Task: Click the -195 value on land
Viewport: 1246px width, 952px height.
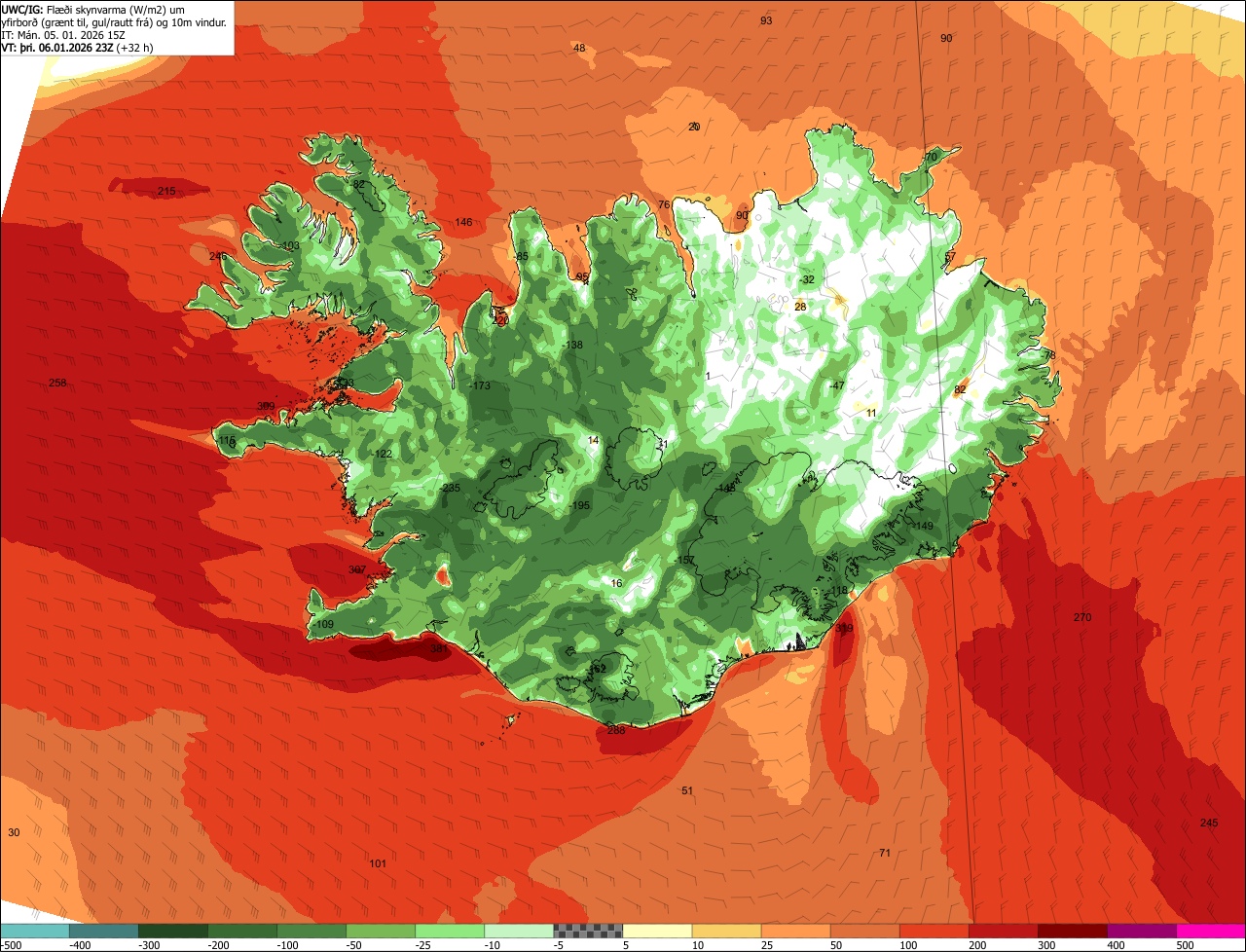Action: point(579,505)
